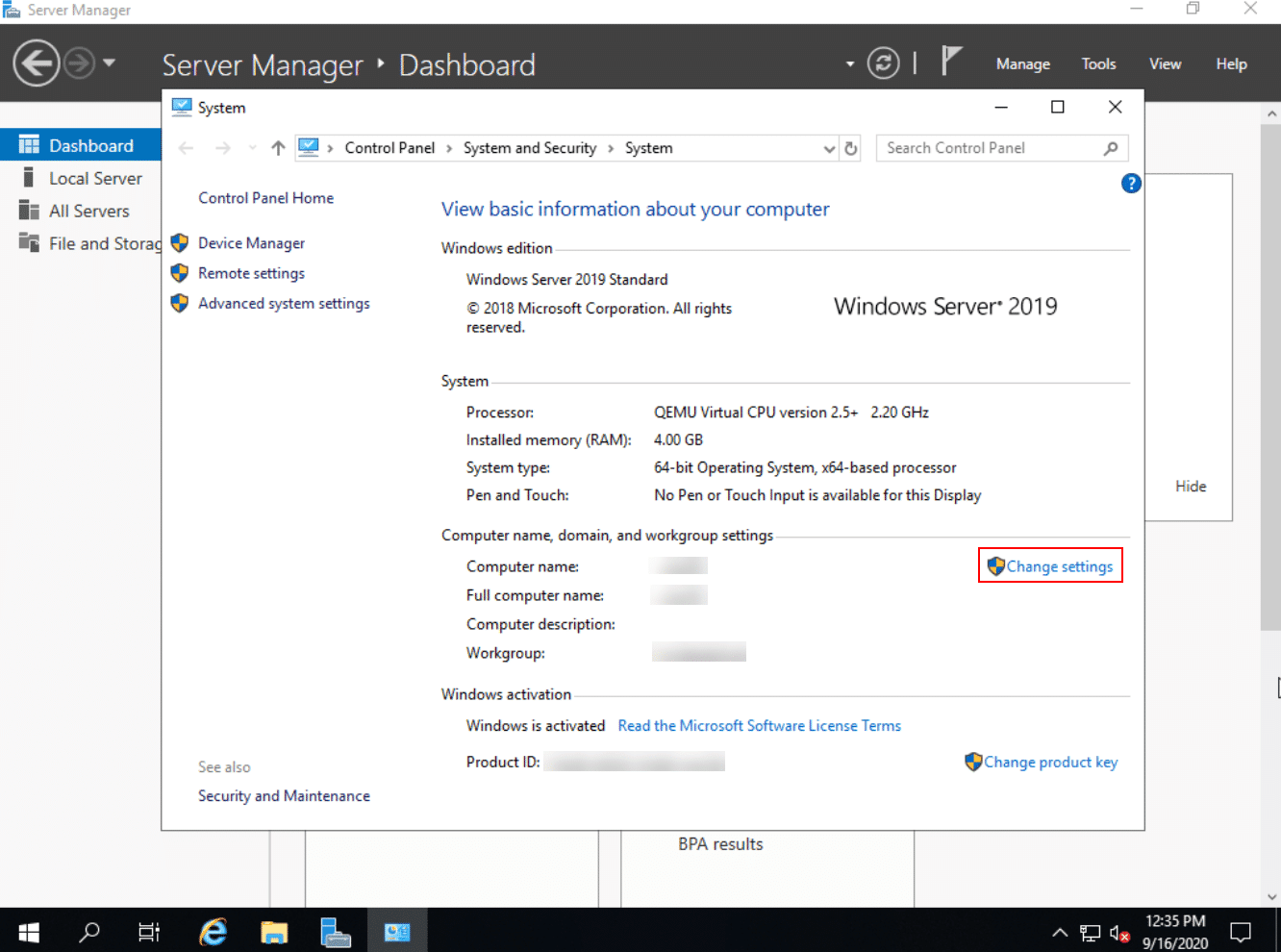Click the Server Manager vertical scrollbar
The height and width of the screenshot is (952, 1281).
1271,505
